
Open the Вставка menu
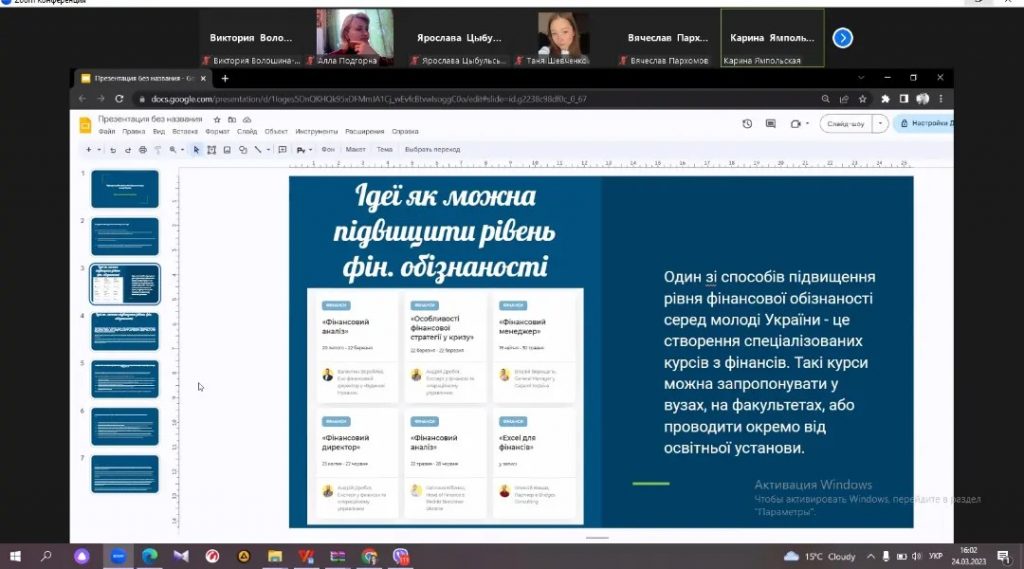(x=184, y=131)
